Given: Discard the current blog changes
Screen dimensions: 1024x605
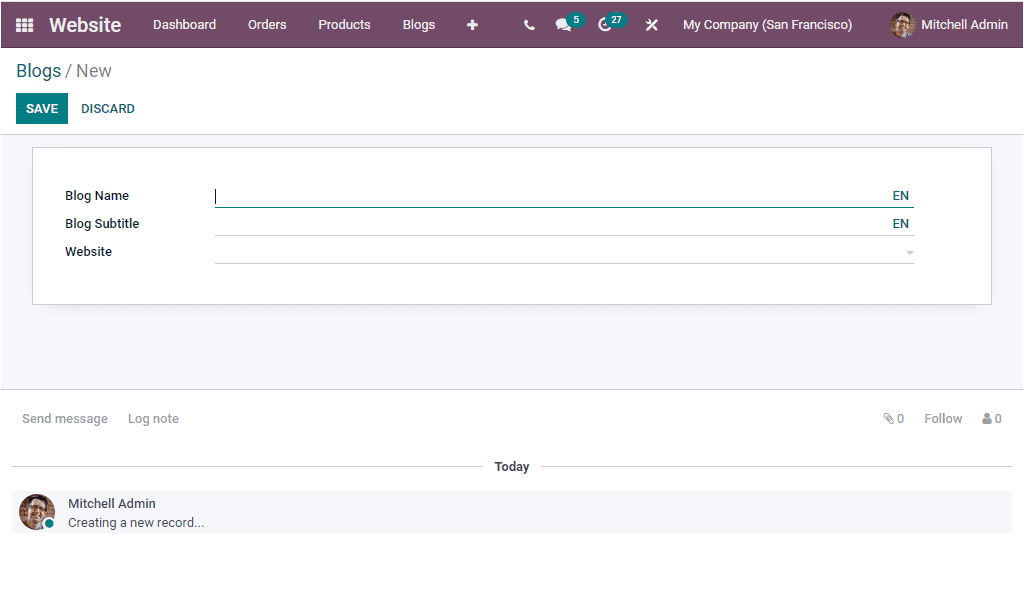Looking at the screenshot, I should 107,108.
